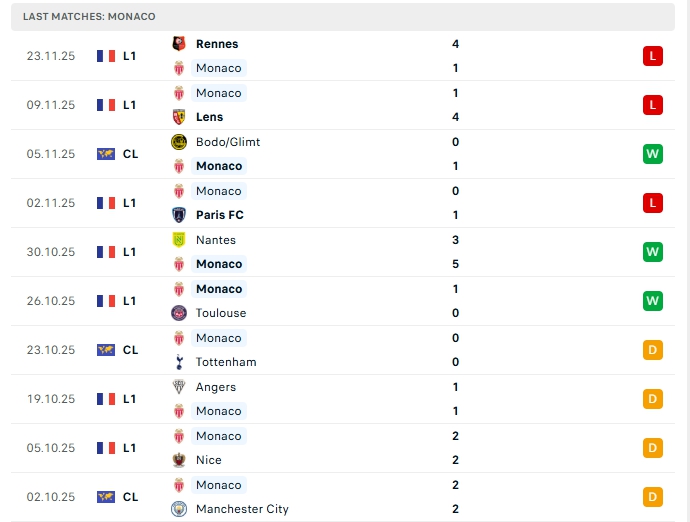The height and width of the screenshot is (522, 690).
Task: Click the Lens club crest icon
Action: point(179,117)
